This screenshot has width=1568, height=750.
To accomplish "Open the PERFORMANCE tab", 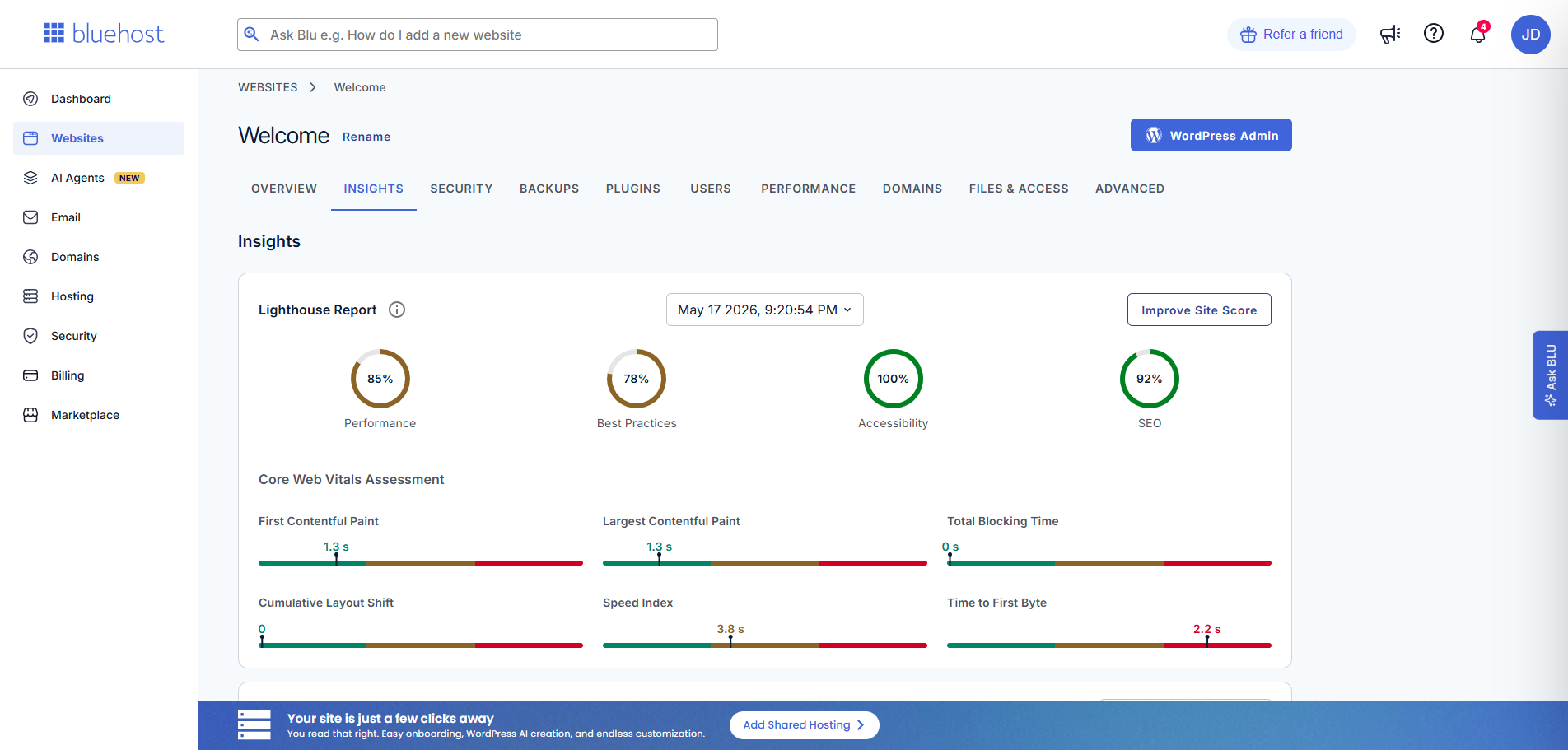I will tap(809, 189).
